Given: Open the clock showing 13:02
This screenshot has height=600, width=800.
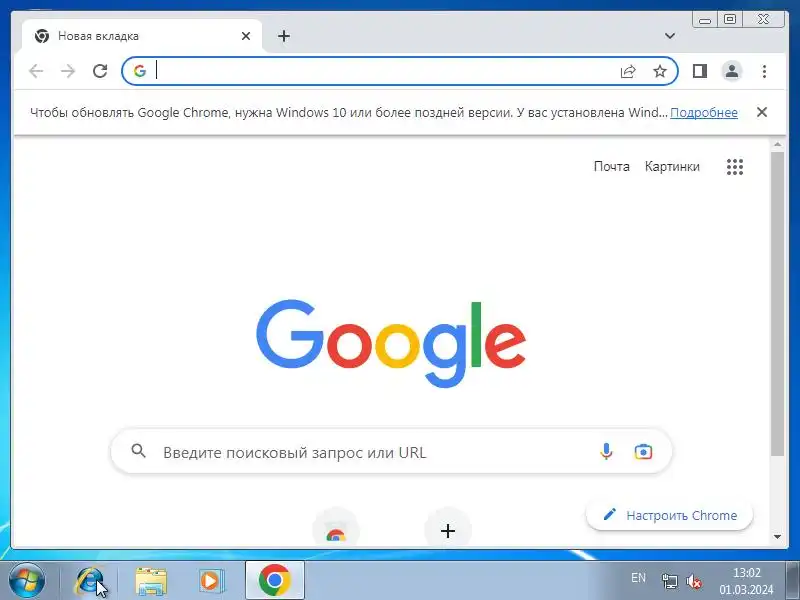Looking at the screenshot, I should click(746, 581).
